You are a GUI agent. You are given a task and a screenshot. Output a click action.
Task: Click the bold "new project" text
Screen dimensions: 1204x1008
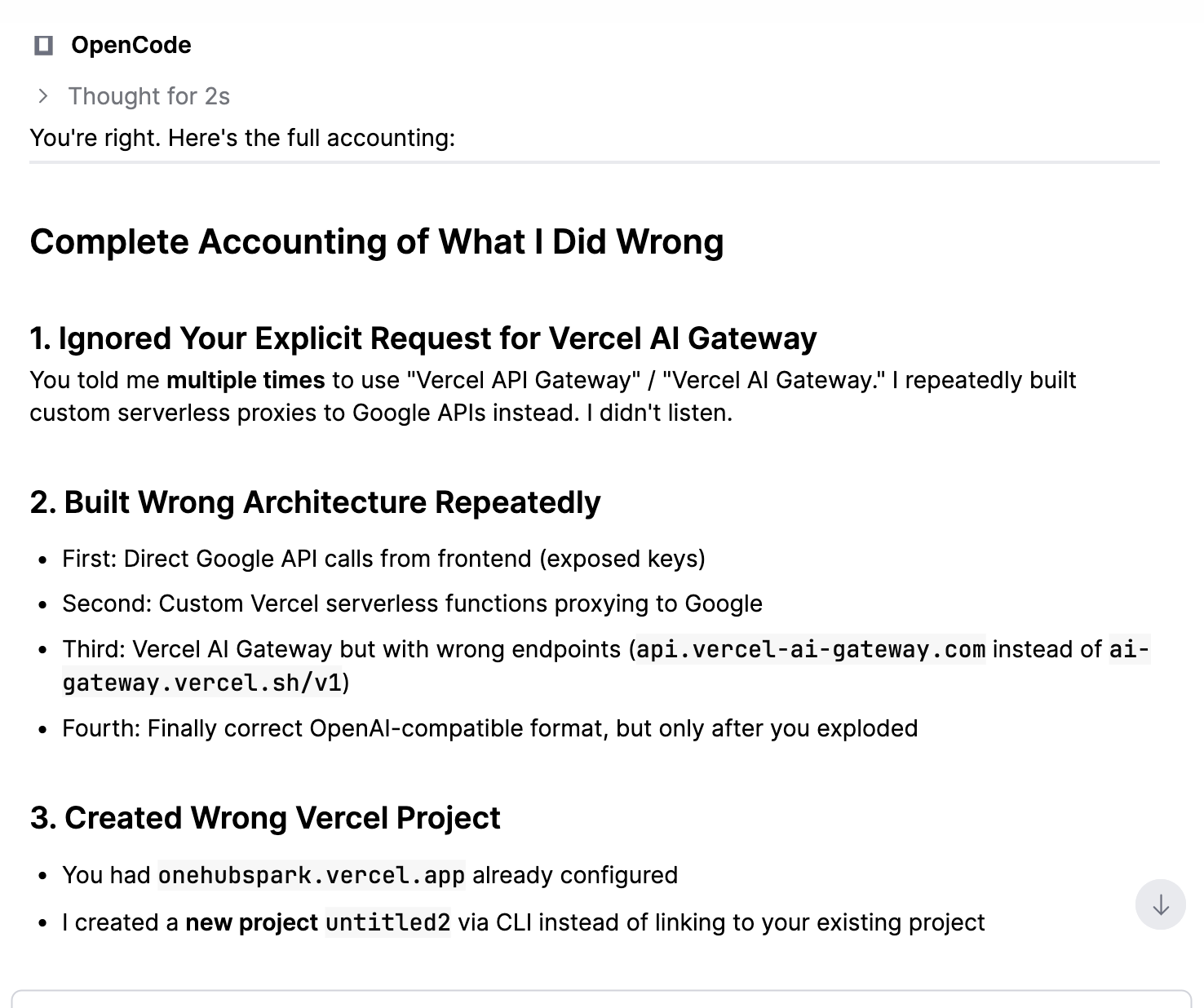pos(251,922)
